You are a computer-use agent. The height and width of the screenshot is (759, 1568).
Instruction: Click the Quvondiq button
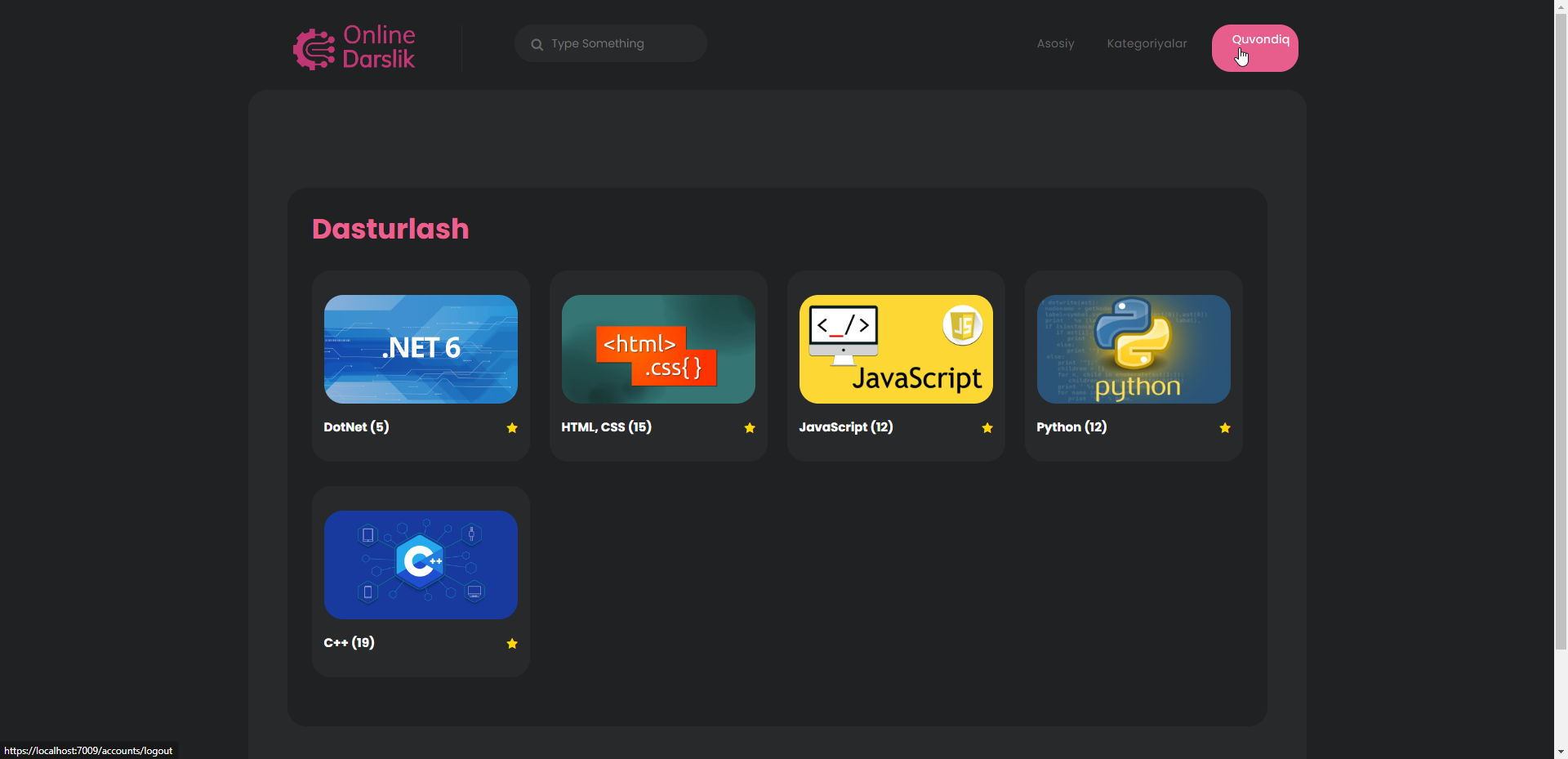tap(1254, 47)
